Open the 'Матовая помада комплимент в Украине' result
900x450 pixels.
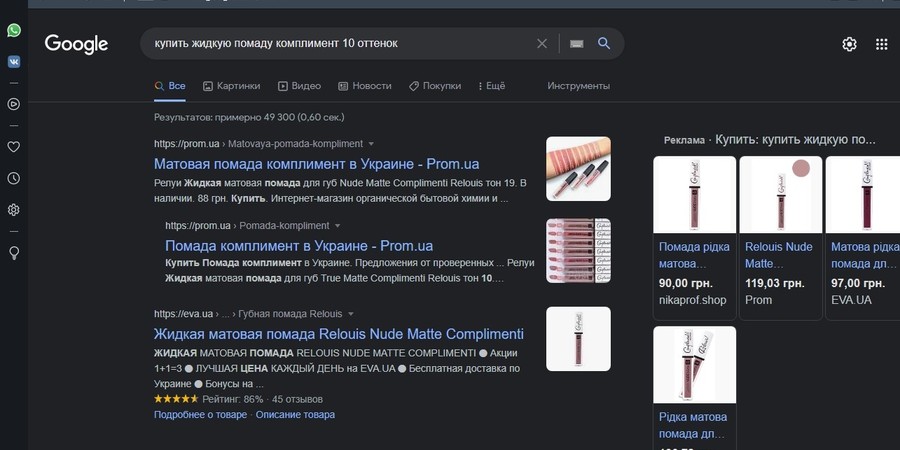[330, 163]
